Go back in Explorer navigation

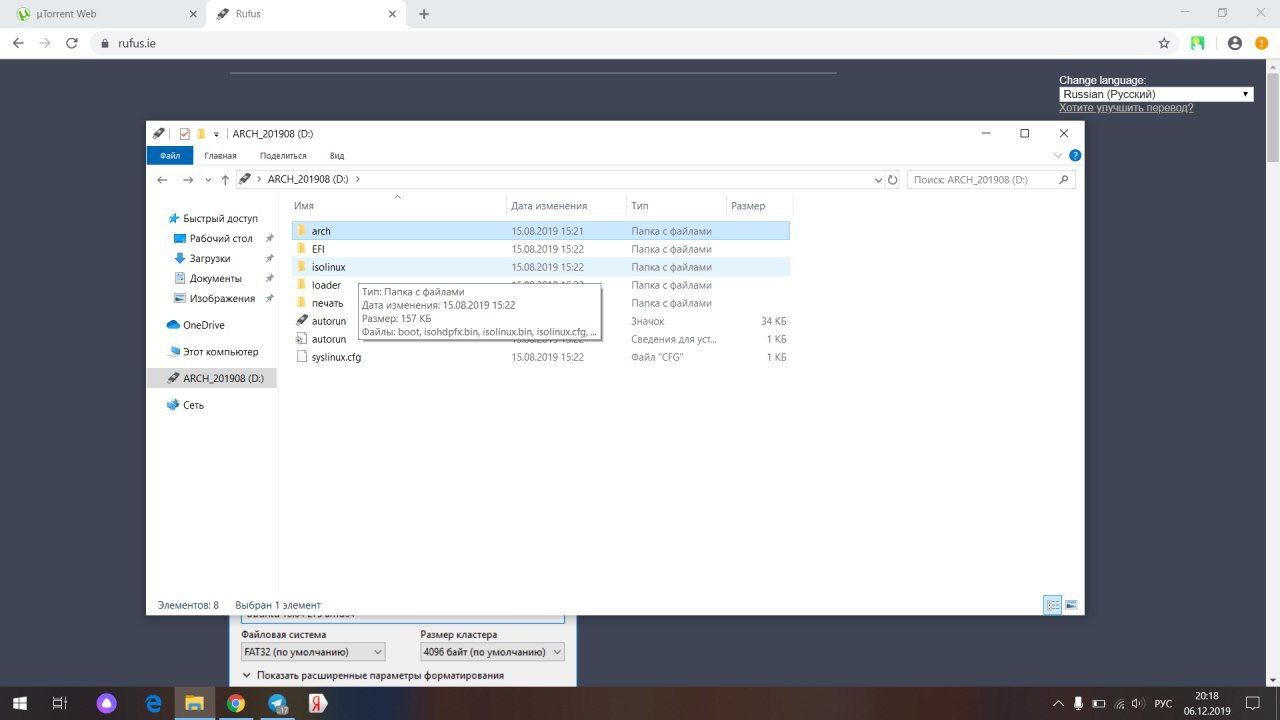[163, 179]
